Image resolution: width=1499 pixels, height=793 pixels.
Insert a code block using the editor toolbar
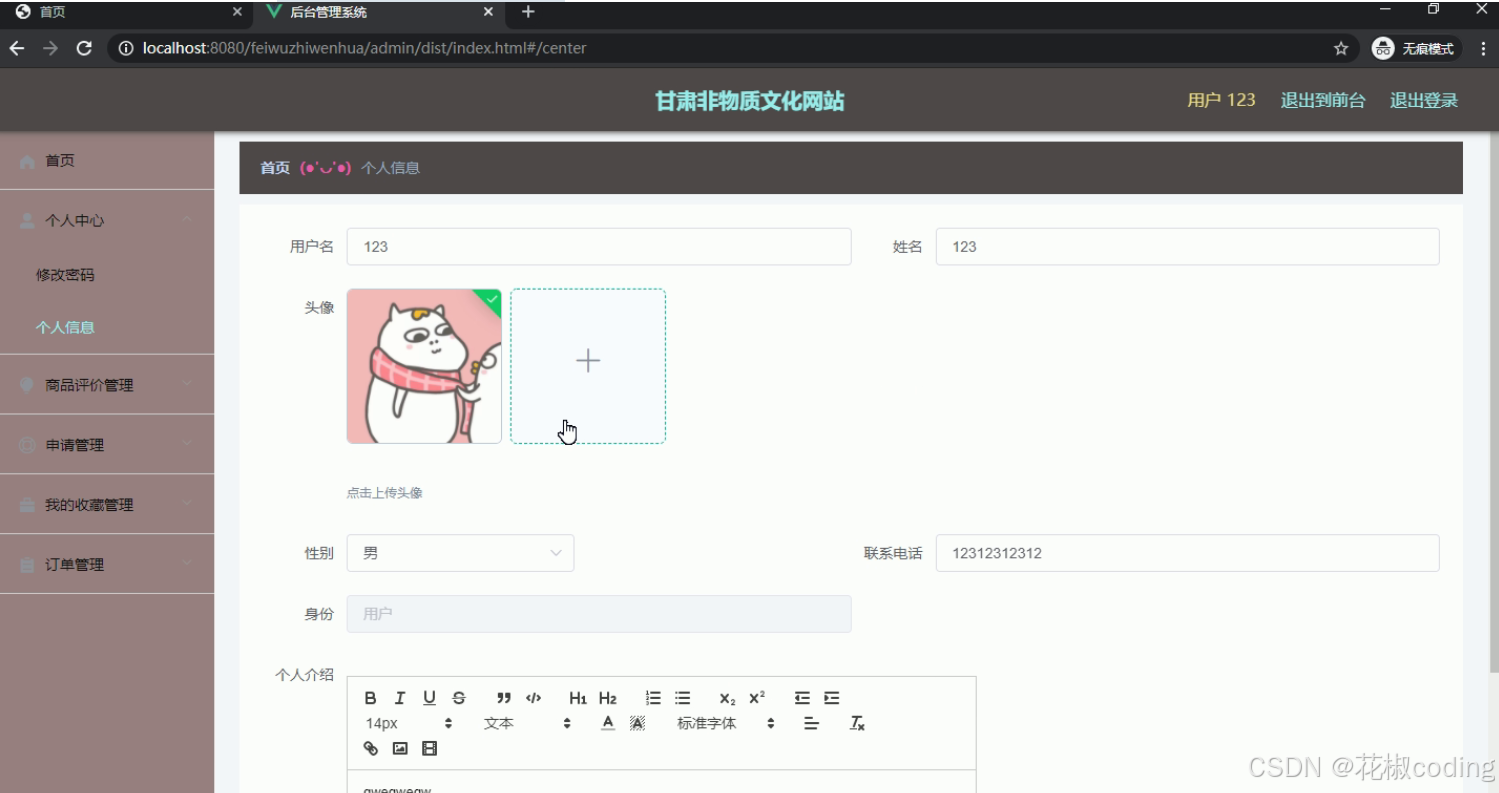point(533,697)
